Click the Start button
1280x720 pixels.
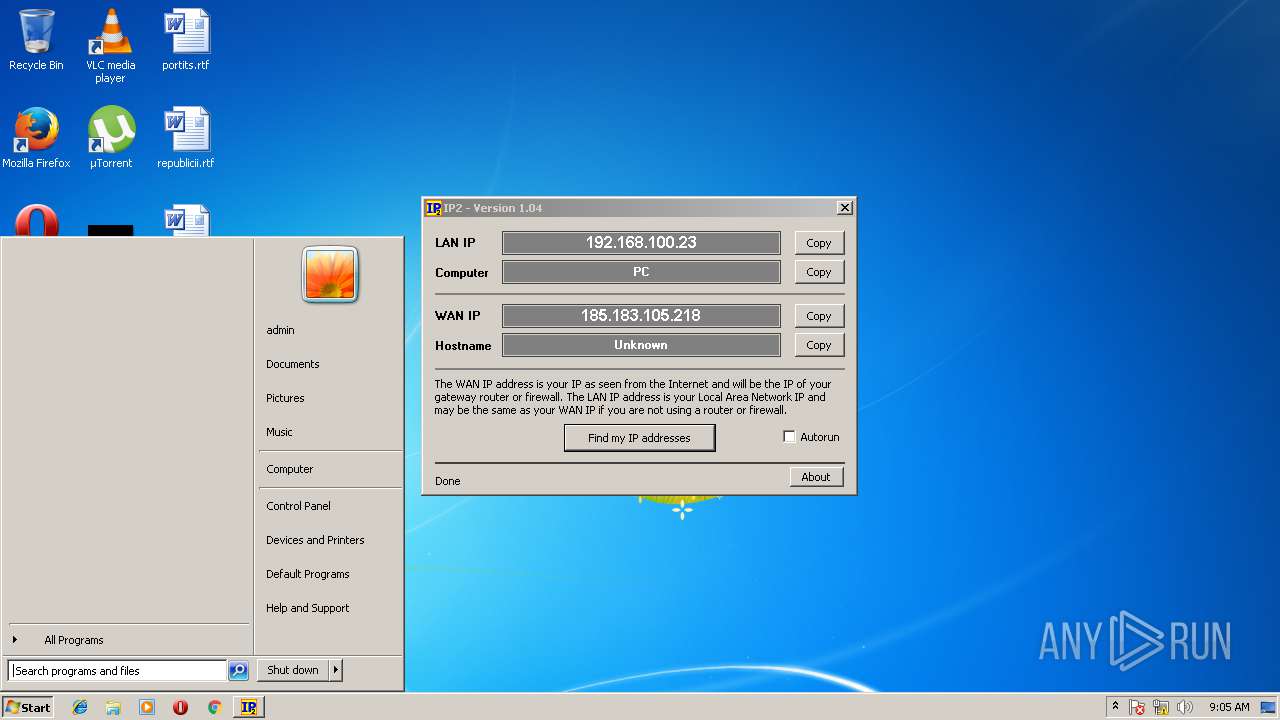[28, 707]
